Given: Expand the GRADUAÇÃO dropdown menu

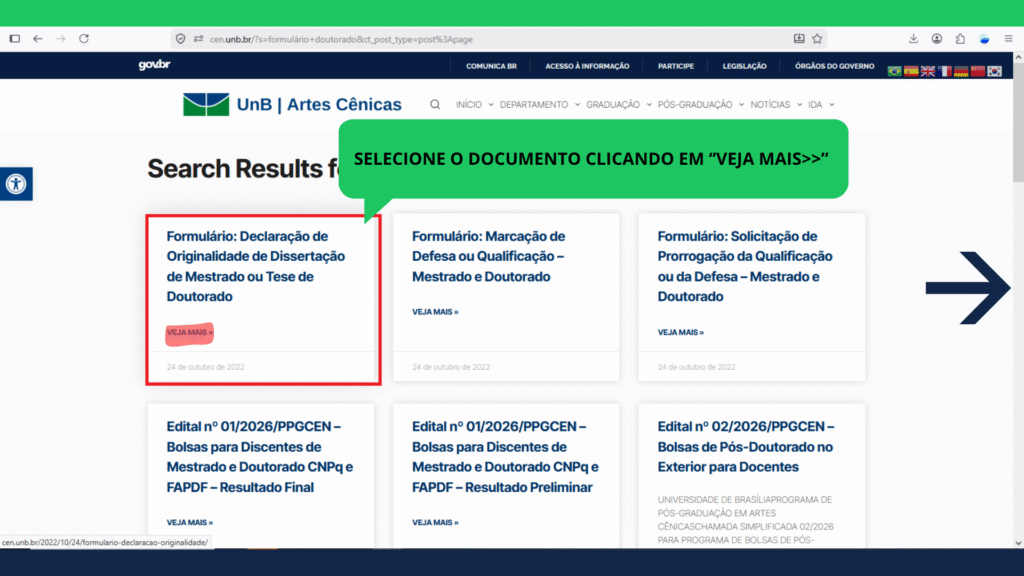Looking at the screenshot, I should click(618, 104).
